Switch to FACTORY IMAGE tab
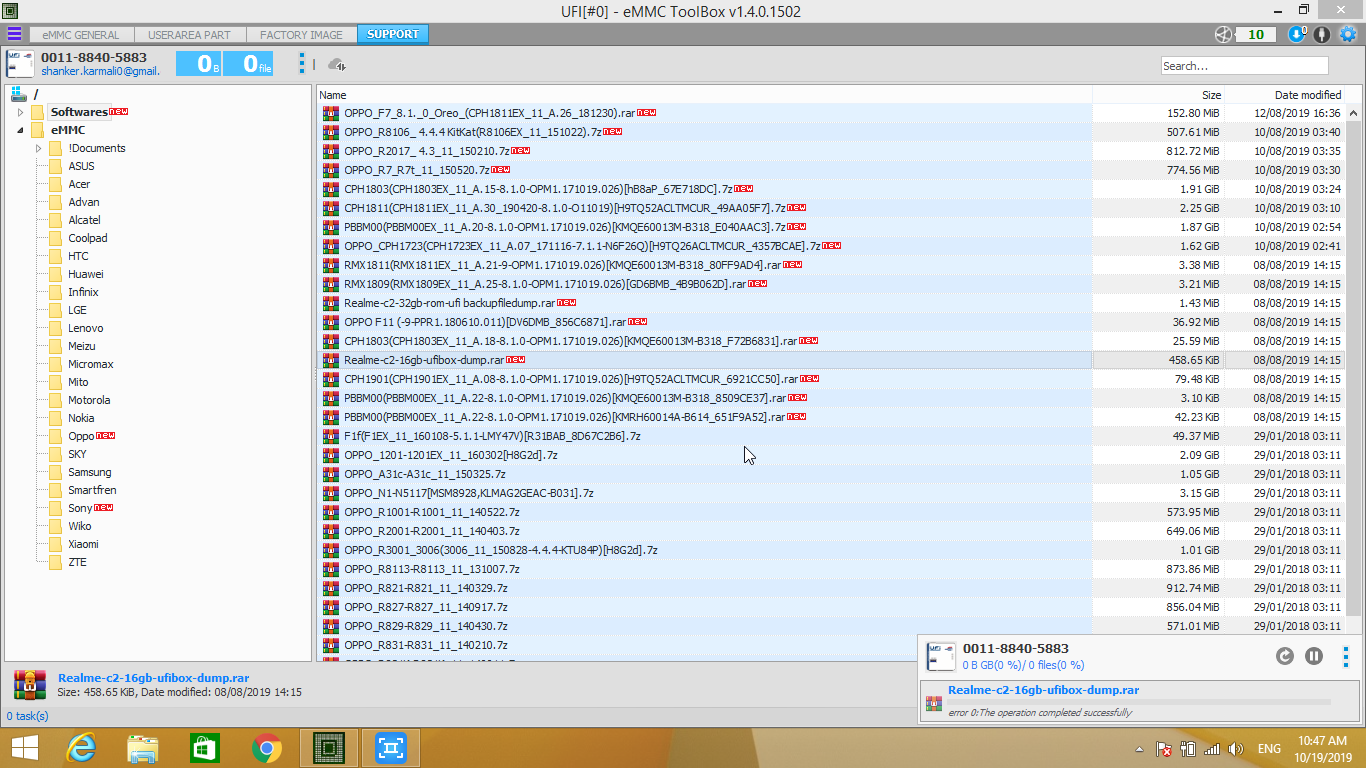 pyautogui.click(x=301, y=34)
